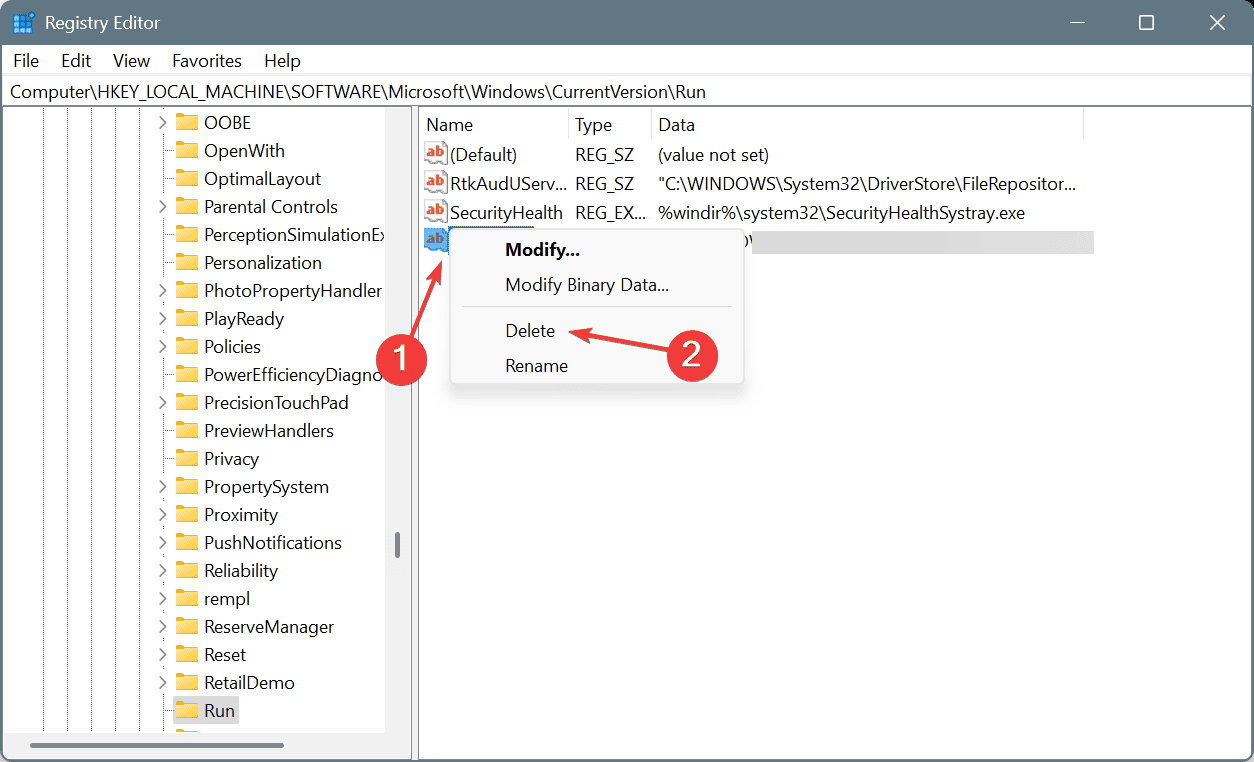Select the PreviewHandlers folder icon
Image resolution: width=1254 pixels, height=762 pixels.
coord(186,431)
